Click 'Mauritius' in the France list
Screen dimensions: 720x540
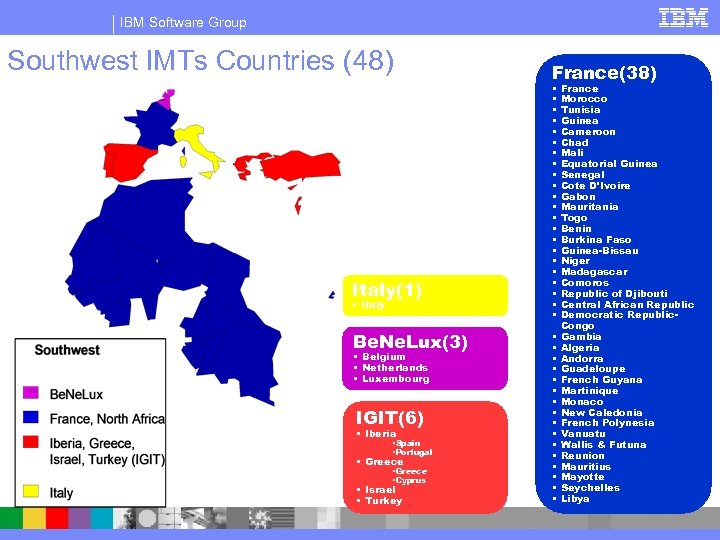tap(586, 467)
